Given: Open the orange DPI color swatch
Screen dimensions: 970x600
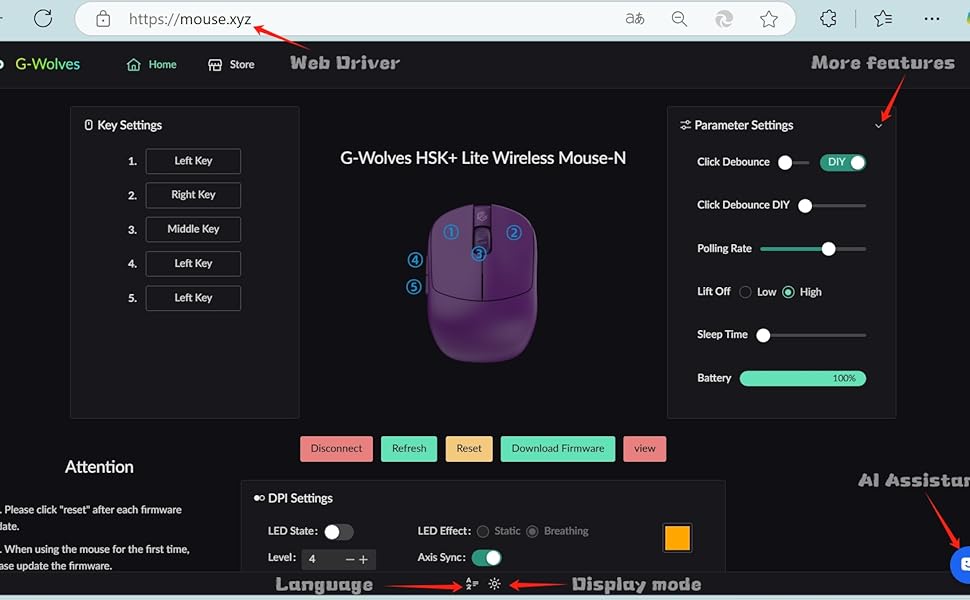Looking at the screenshot, I should 677,538.
